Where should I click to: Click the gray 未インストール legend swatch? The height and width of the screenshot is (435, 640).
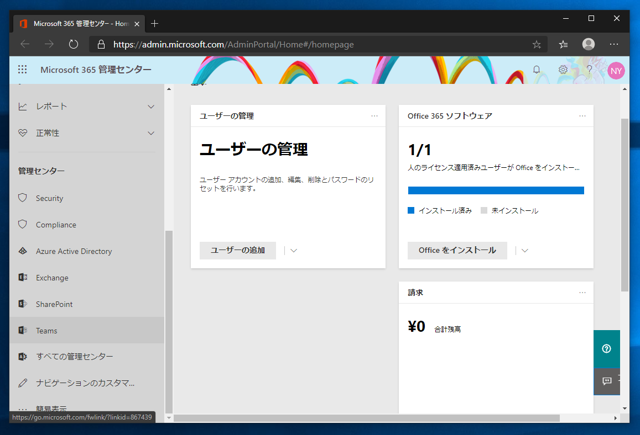click(484, 211)
